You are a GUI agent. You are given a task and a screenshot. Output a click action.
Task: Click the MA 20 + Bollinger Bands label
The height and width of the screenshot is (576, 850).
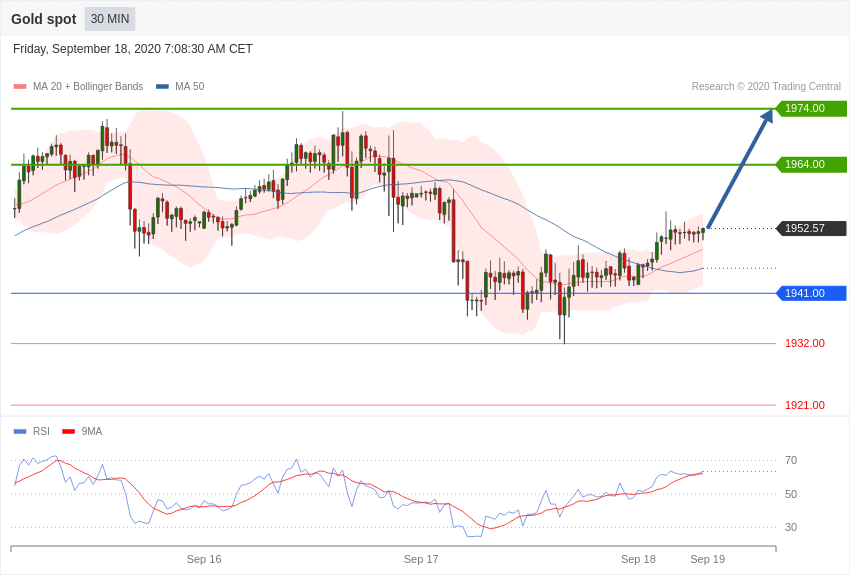click(88, 86)
